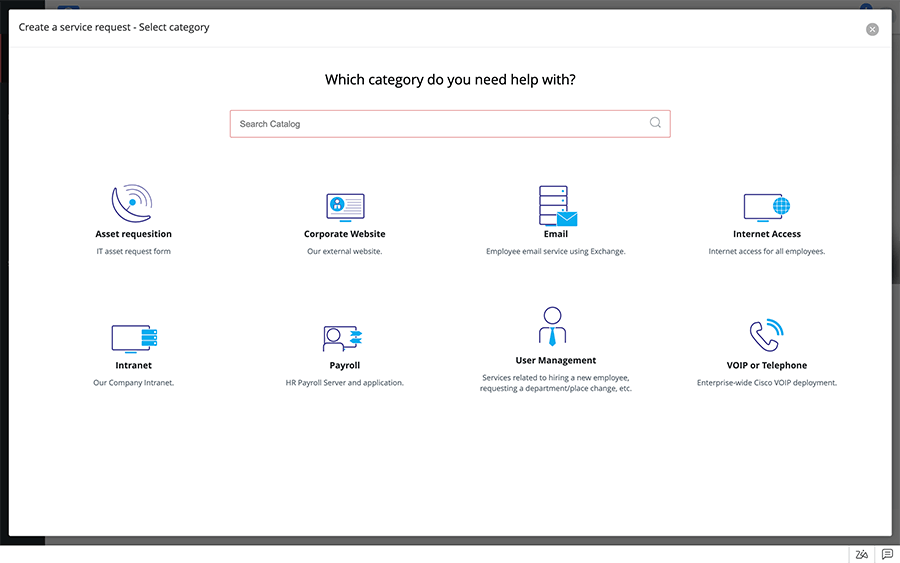This screenshot has width=900, height=563.
Task: Click the Asset requisition satellite dish icon
Action: click(133, 203)
